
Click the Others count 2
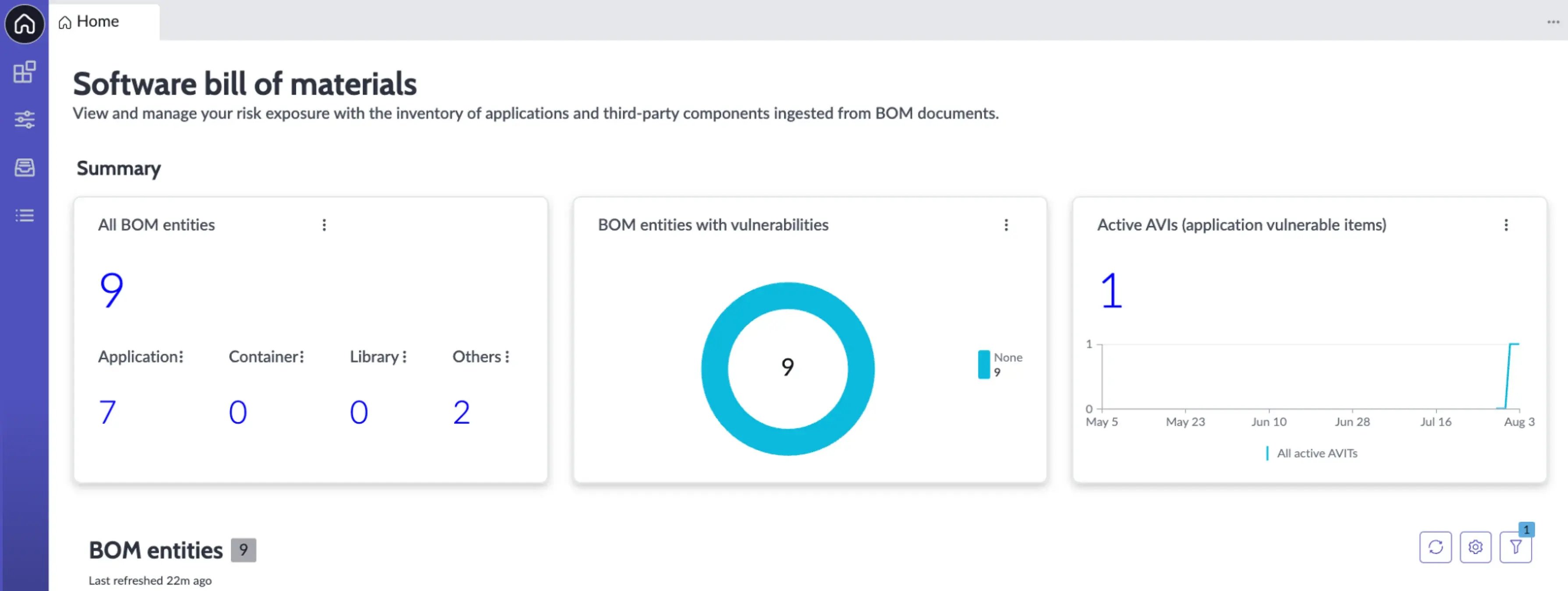pos(461,413)
